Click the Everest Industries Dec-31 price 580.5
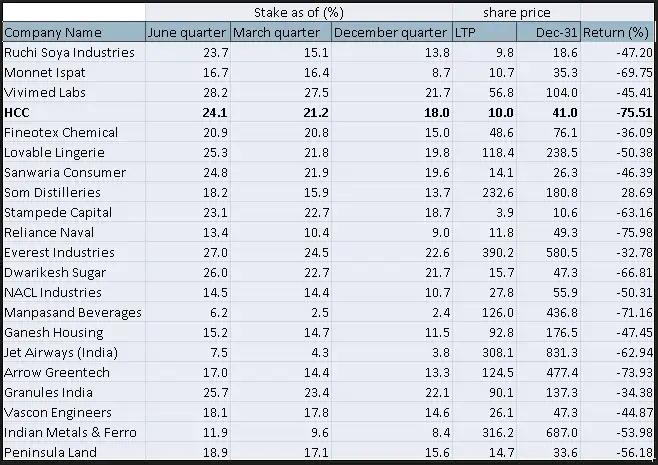 pos(561,253)
